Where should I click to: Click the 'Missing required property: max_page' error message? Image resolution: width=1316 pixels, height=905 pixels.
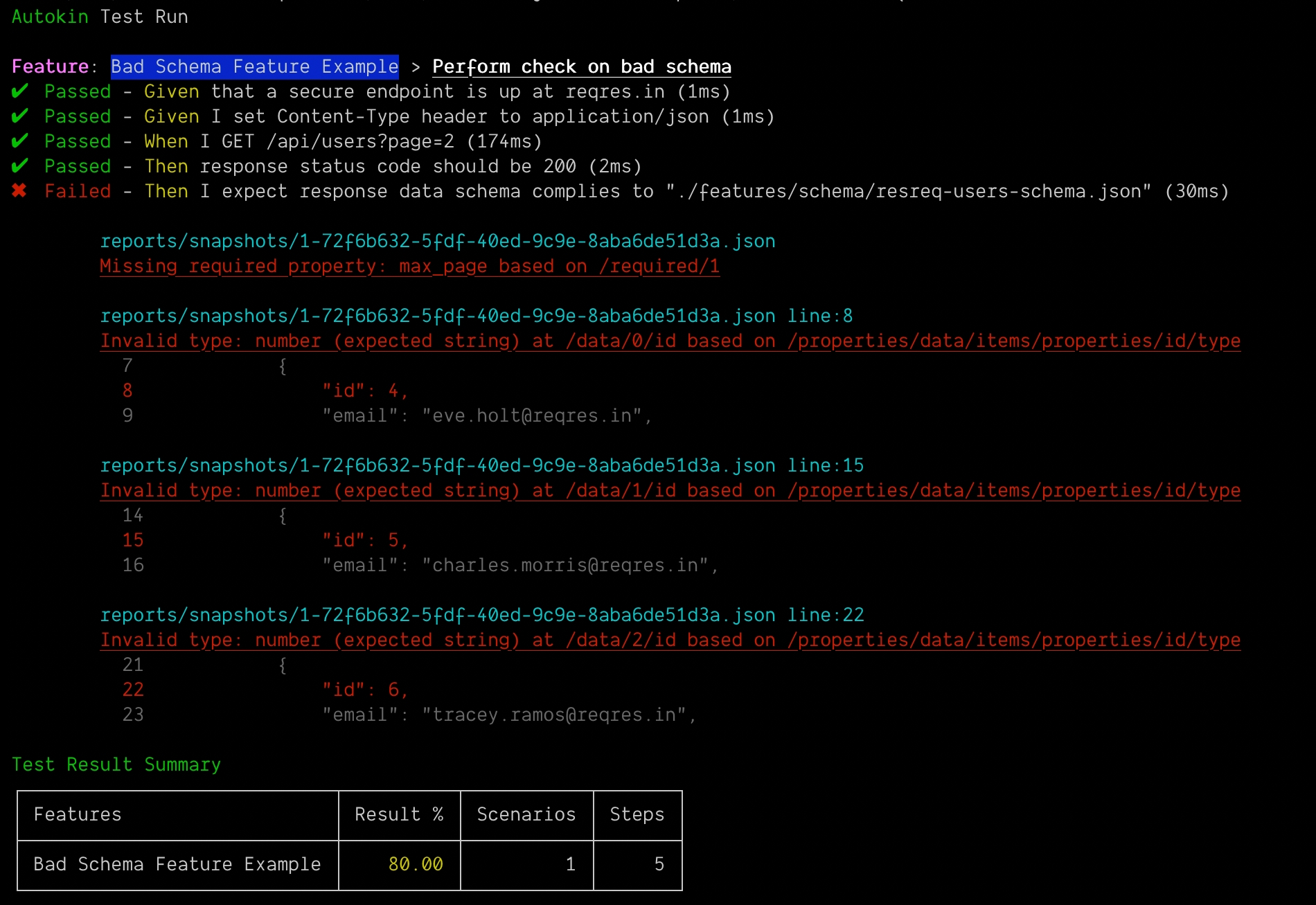(409, 267)
